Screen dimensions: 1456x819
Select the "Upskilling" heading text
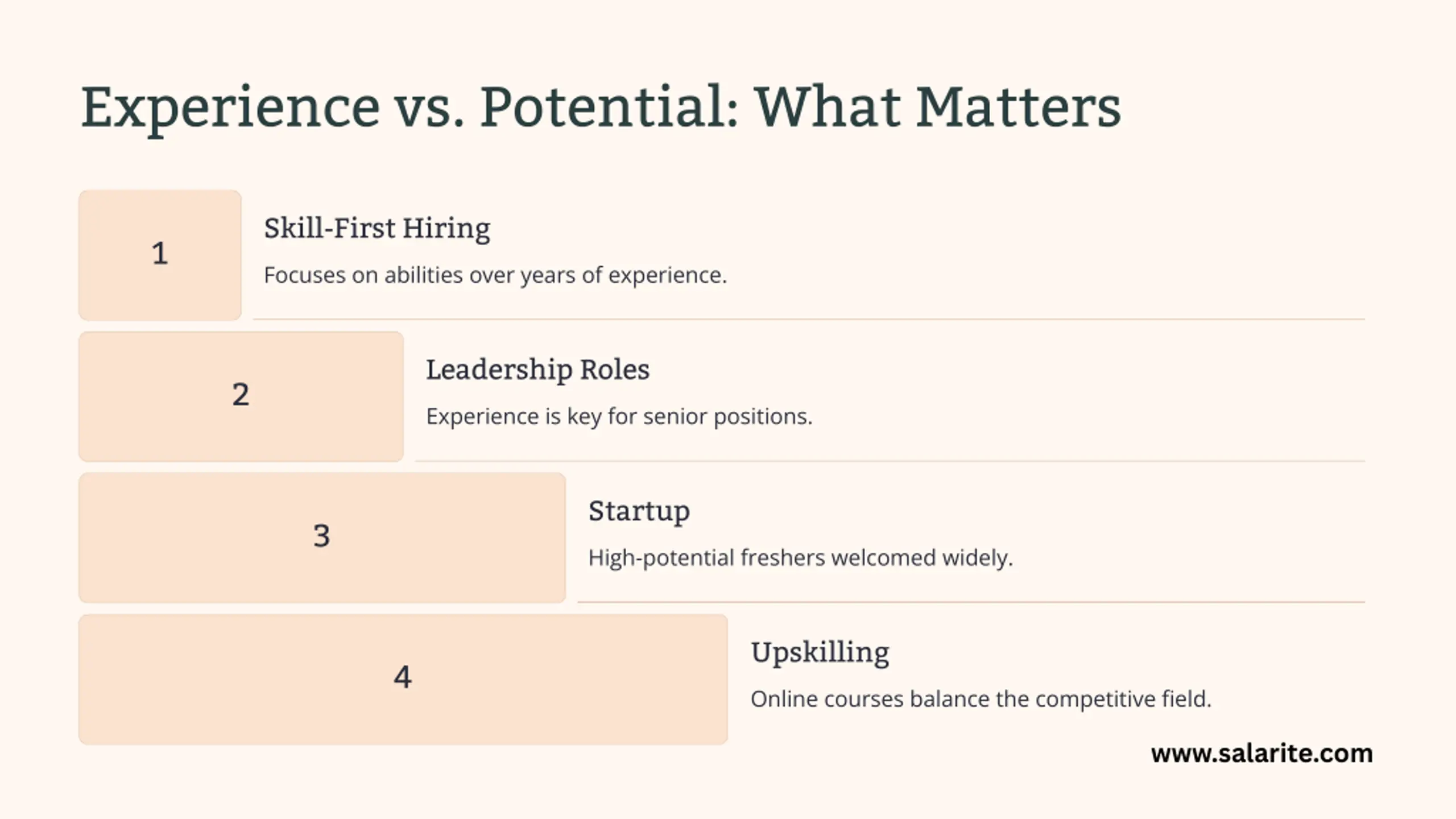(820, 652)
